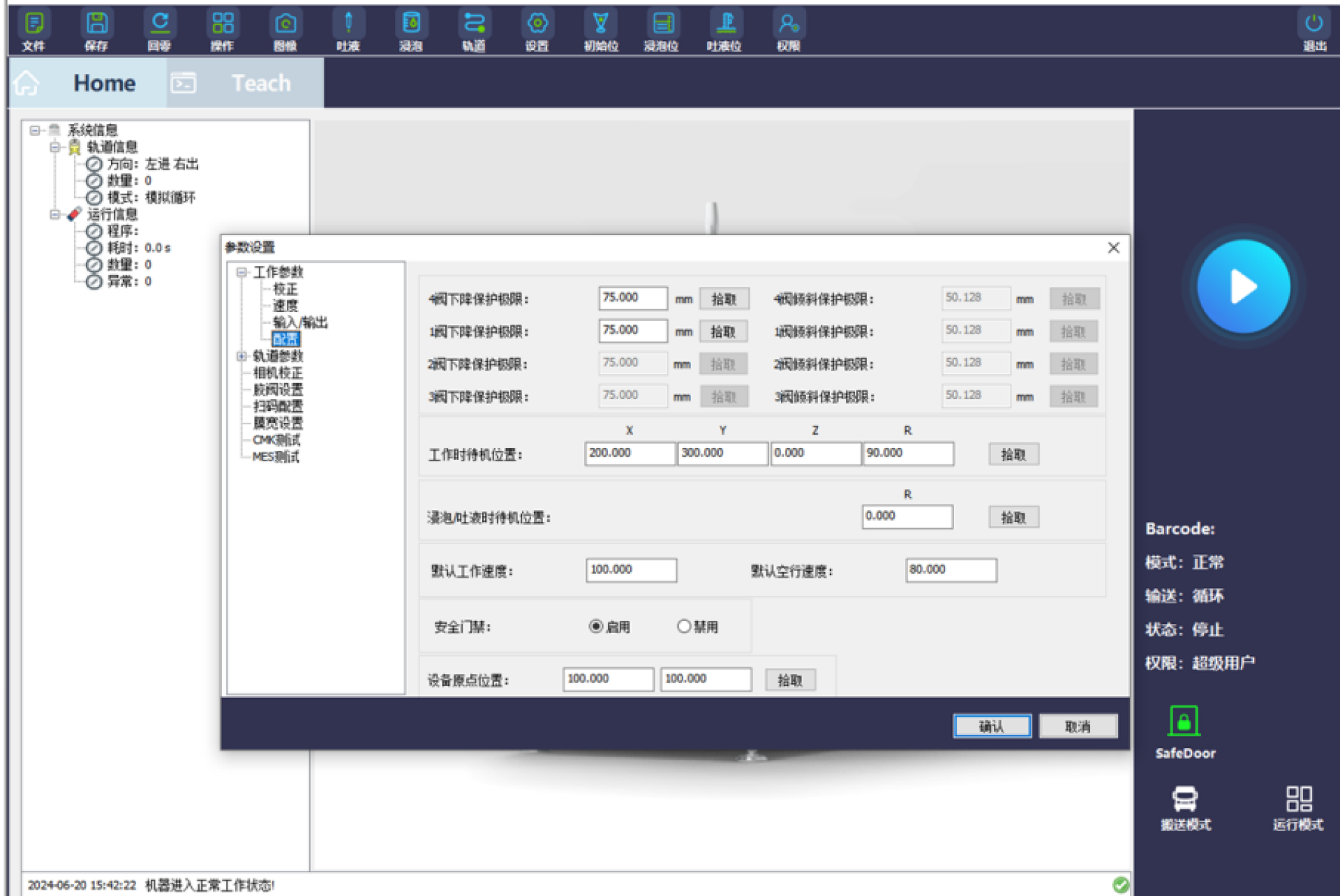
Task: Click the 吐液 dispensing icon
Action: [348, 24]
